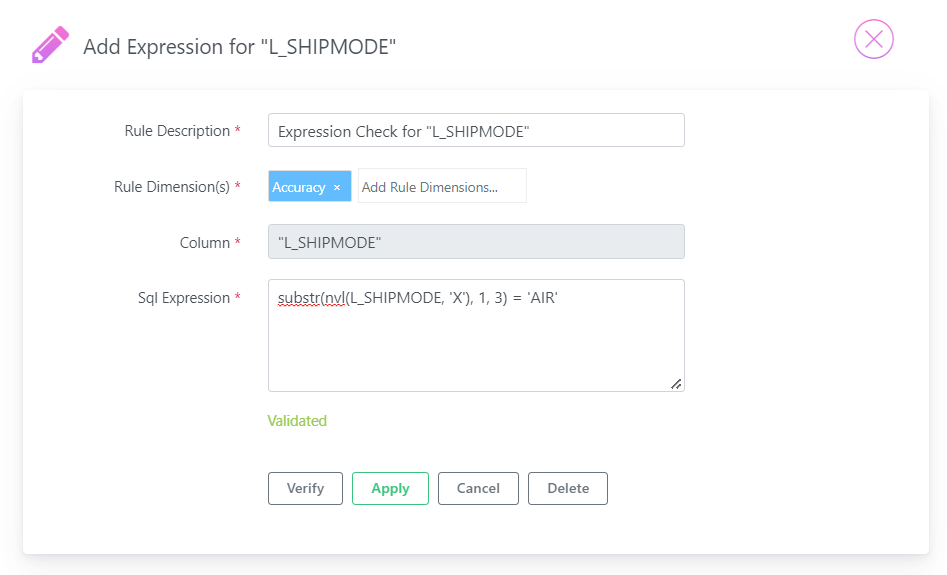Click the Validated status message

[297, 420]
